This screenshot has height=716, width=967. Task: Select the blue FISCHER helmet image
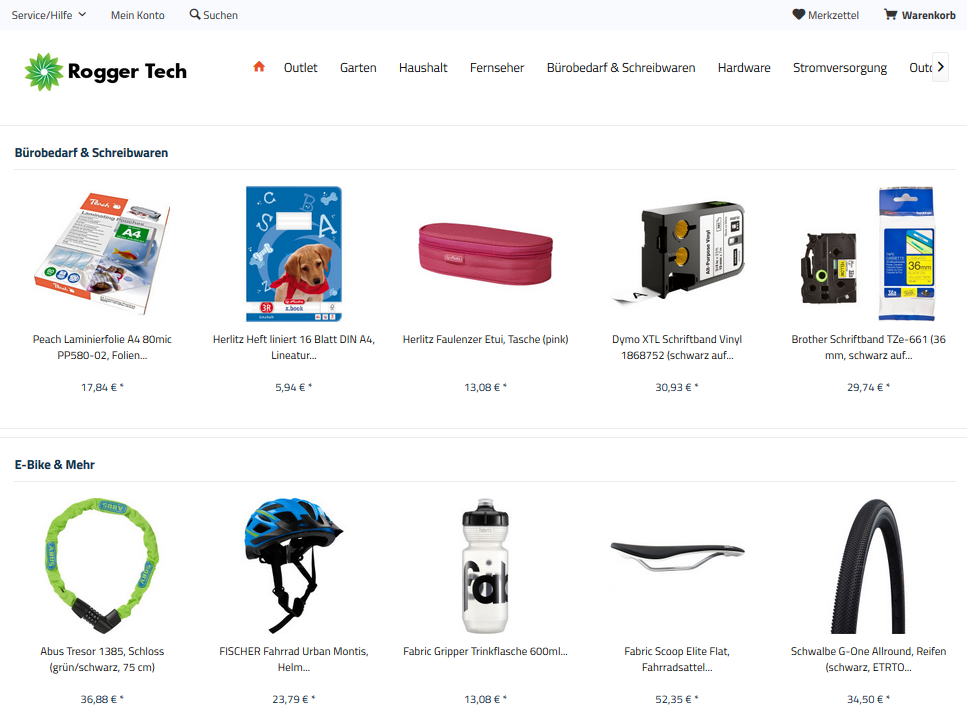[x=294, y=566]
